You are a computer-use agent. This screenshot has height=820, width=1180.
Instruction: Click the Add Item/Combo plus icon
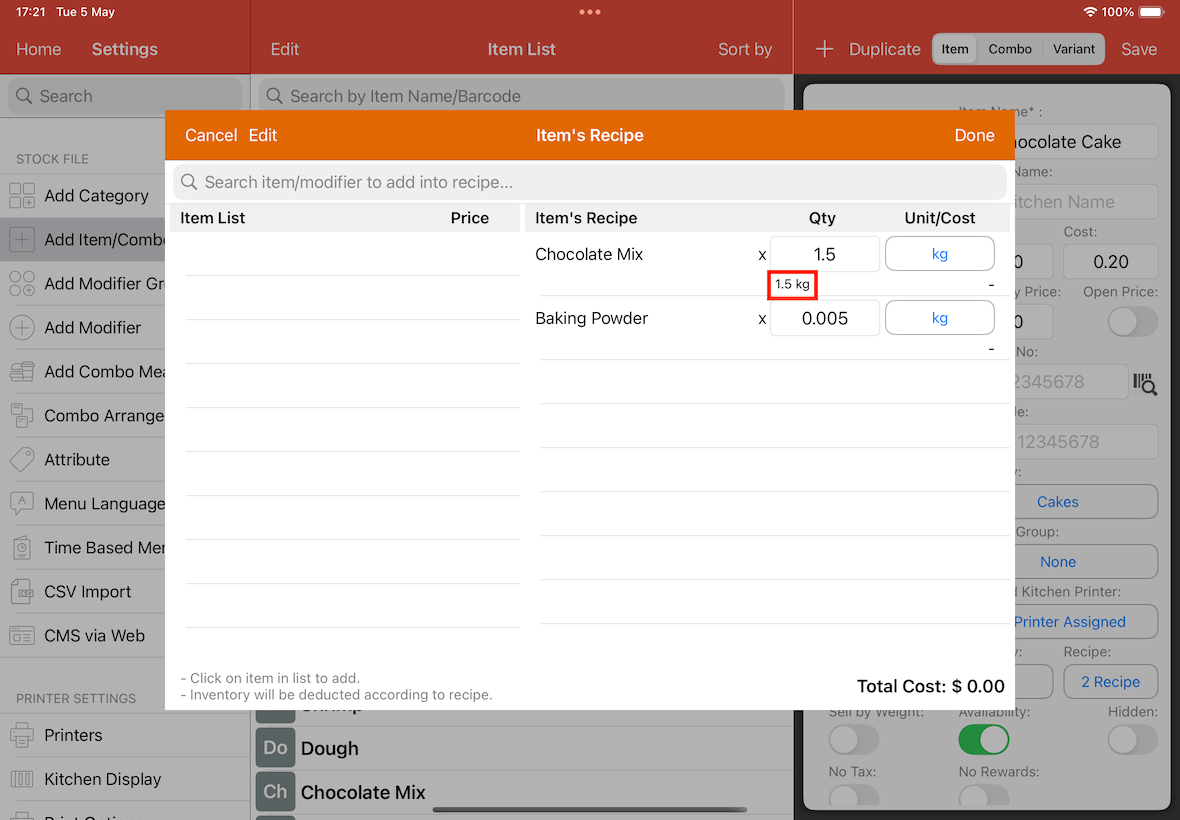[x=22, y=240]
